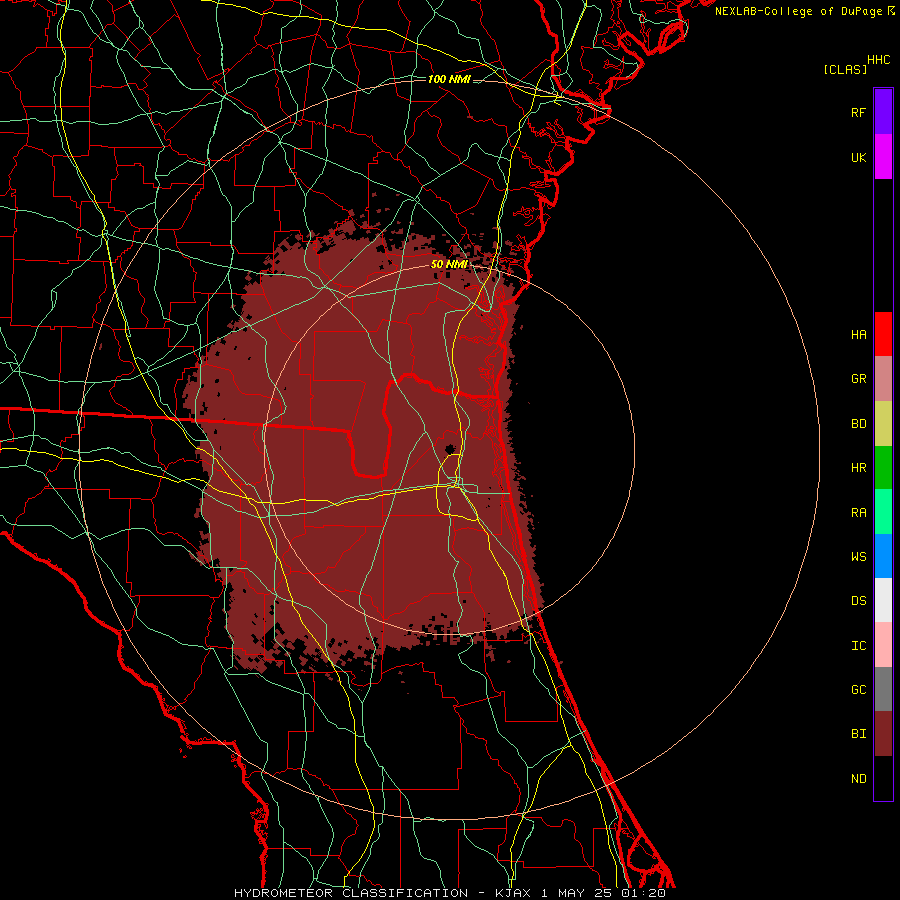Select the GR pinkish legend swatch
The image size is (900, 900).
[883, 379]
